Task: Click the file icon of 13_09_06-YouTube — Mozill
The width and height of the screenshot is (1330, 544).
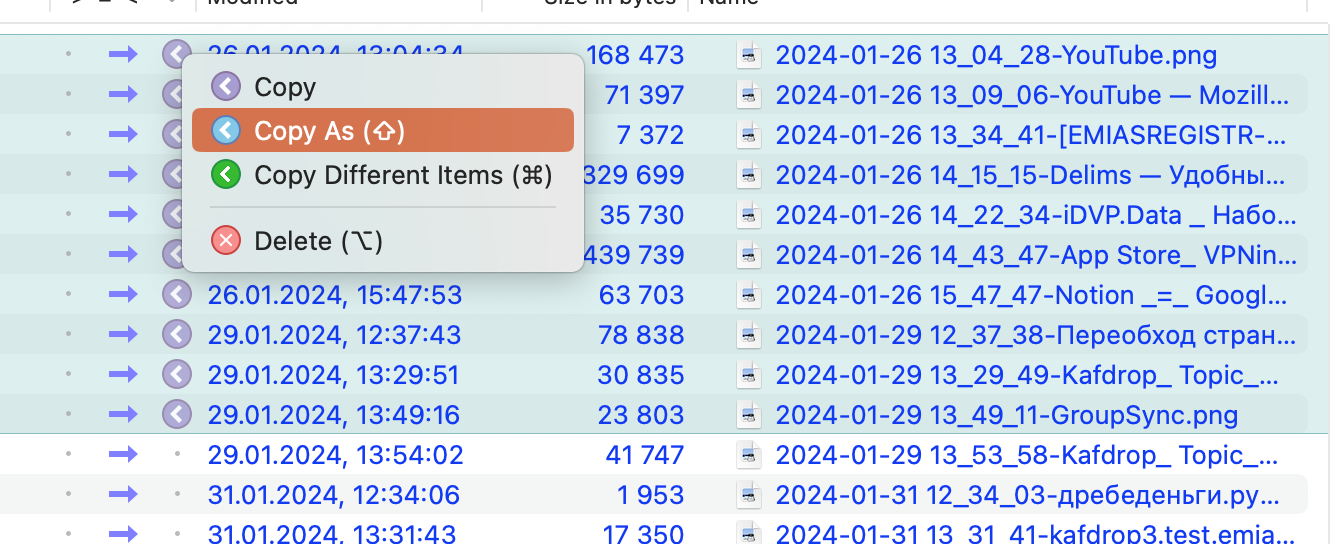Action: pos(749,95)
